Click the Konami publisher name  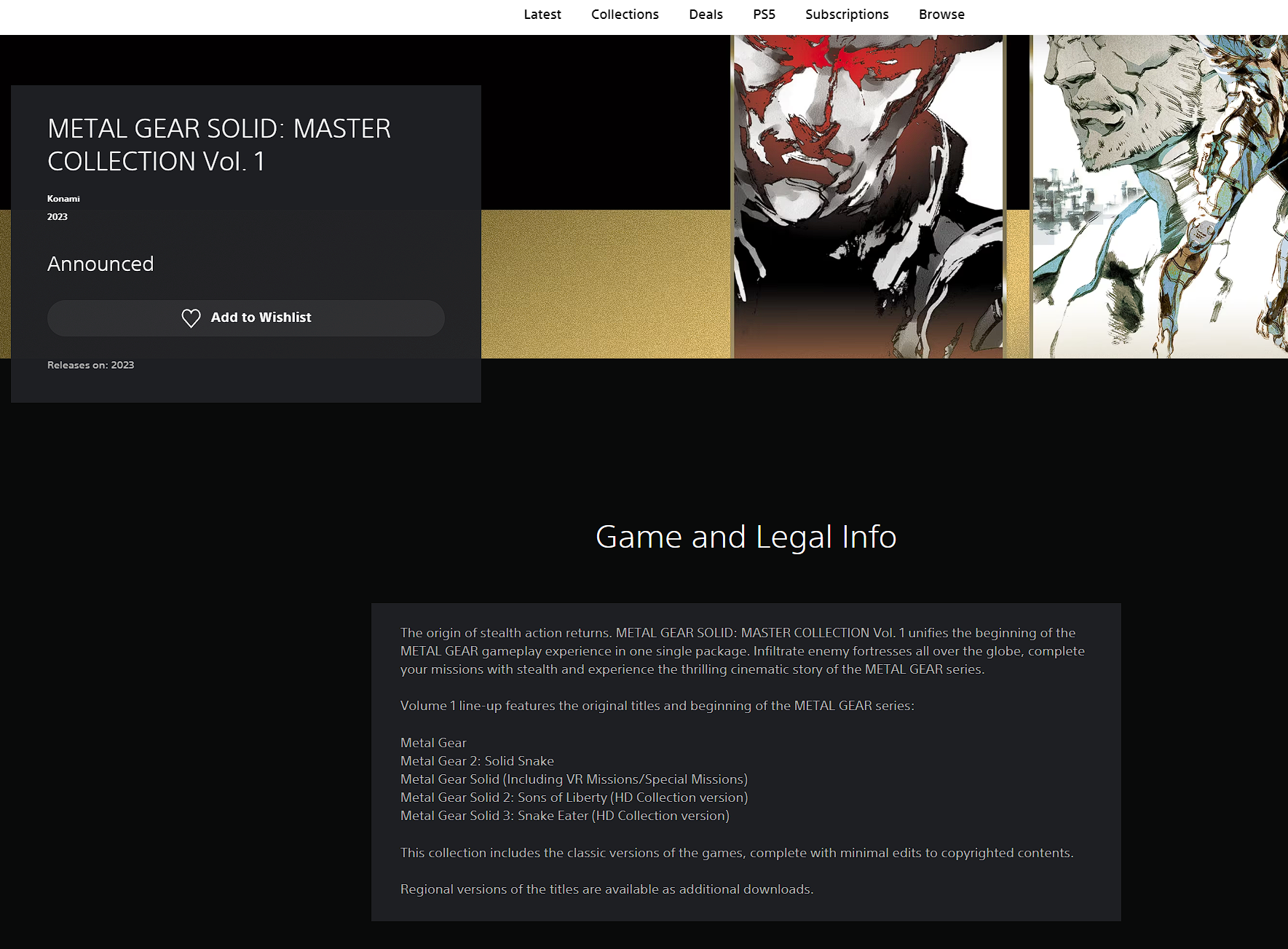[x=63, y=199]
